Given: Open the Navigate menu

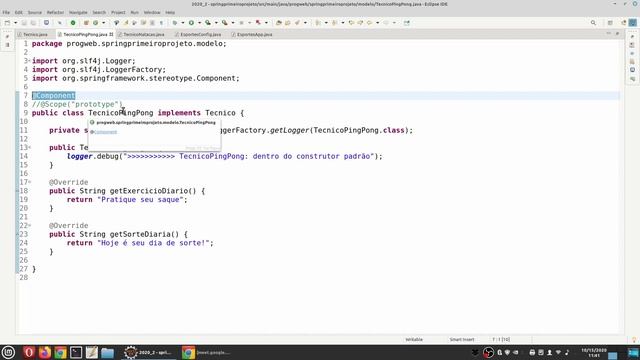Looking at the screenshot, I should pos(78,13).
